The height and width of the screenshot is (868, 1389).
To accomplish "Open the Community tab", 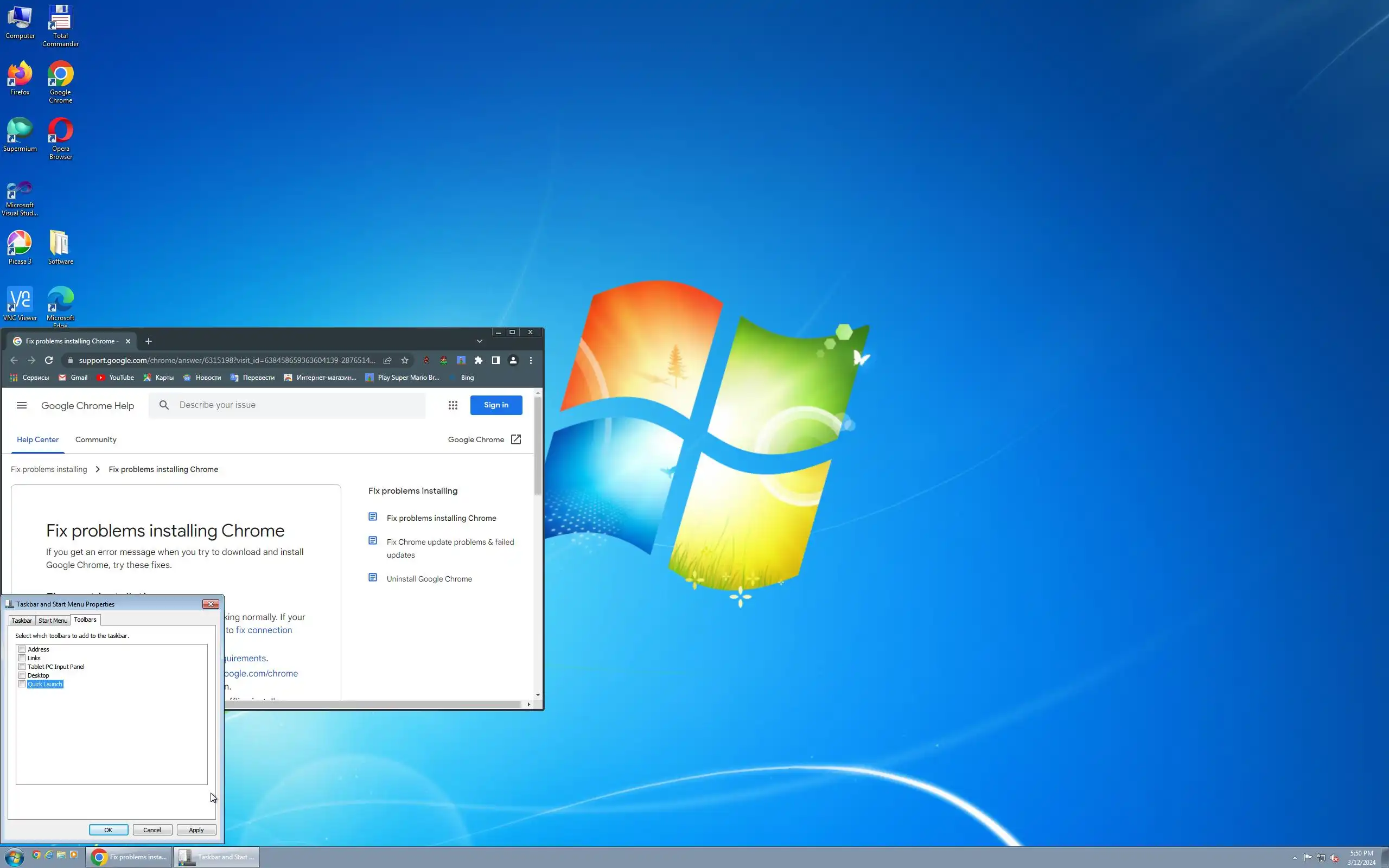I will (x=96, y=440).
